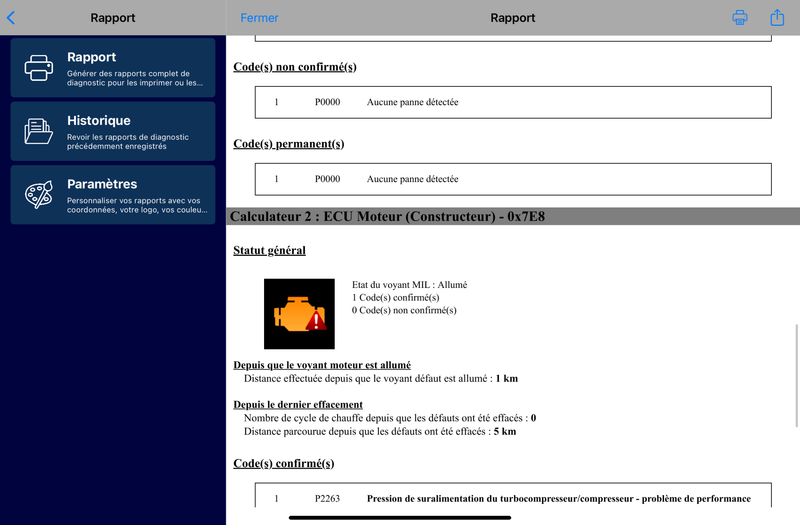Image resolution: width=800 pixels, height=525 pixels.
Task: Click the P0000 row under non confirmé
Action: 513,103
